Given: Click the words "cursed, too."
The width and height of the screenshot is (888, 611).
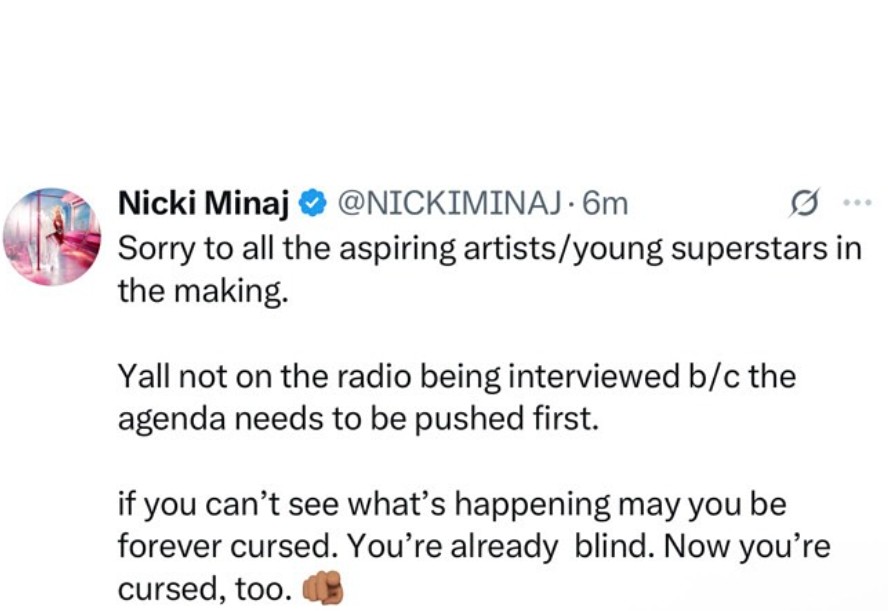Looking at the screenshot, I should pos(205,590).
